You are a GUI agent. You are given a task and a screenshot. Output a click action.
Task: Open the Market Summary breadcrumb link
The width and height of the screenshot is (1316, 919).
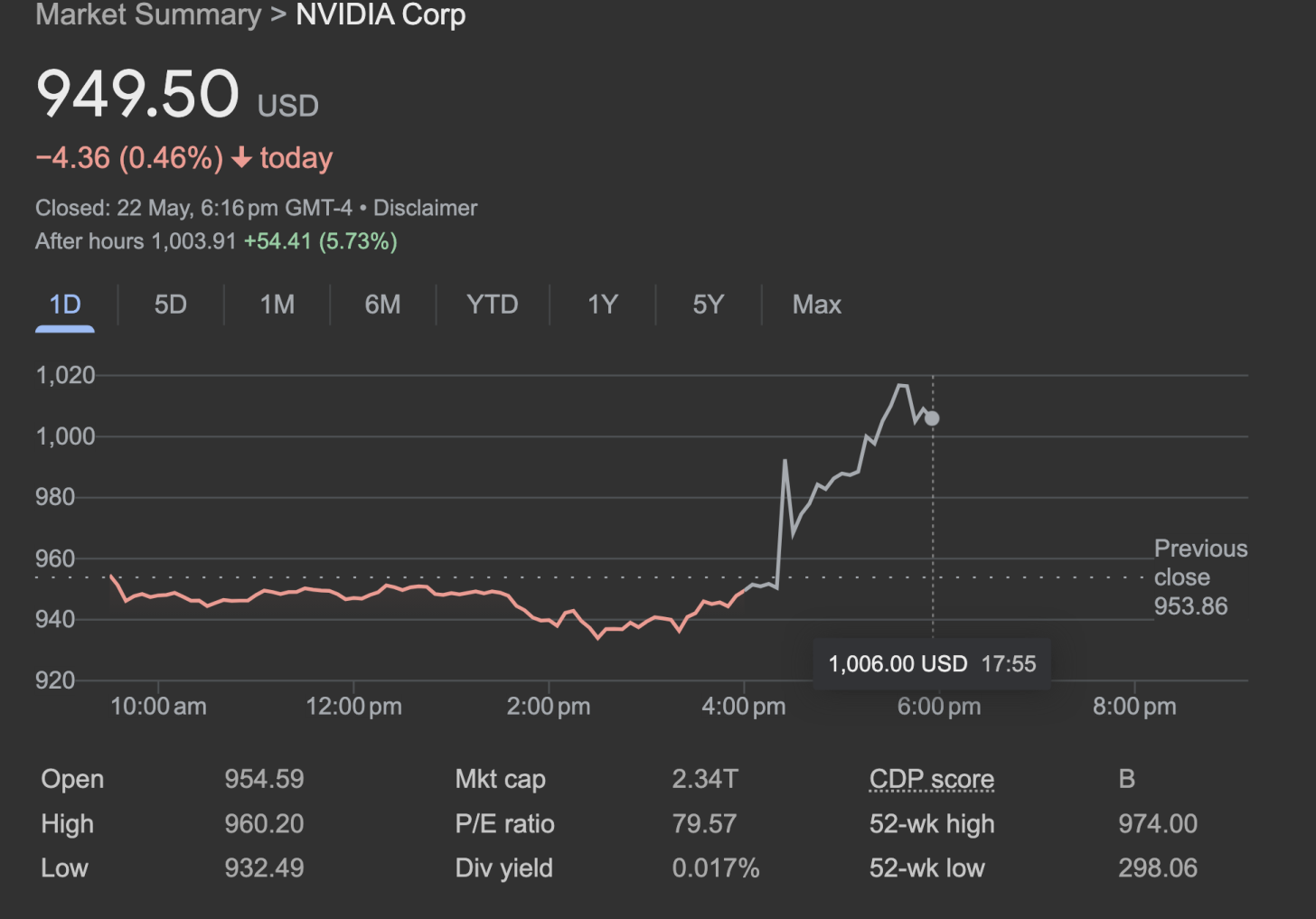tap(148, 14)
